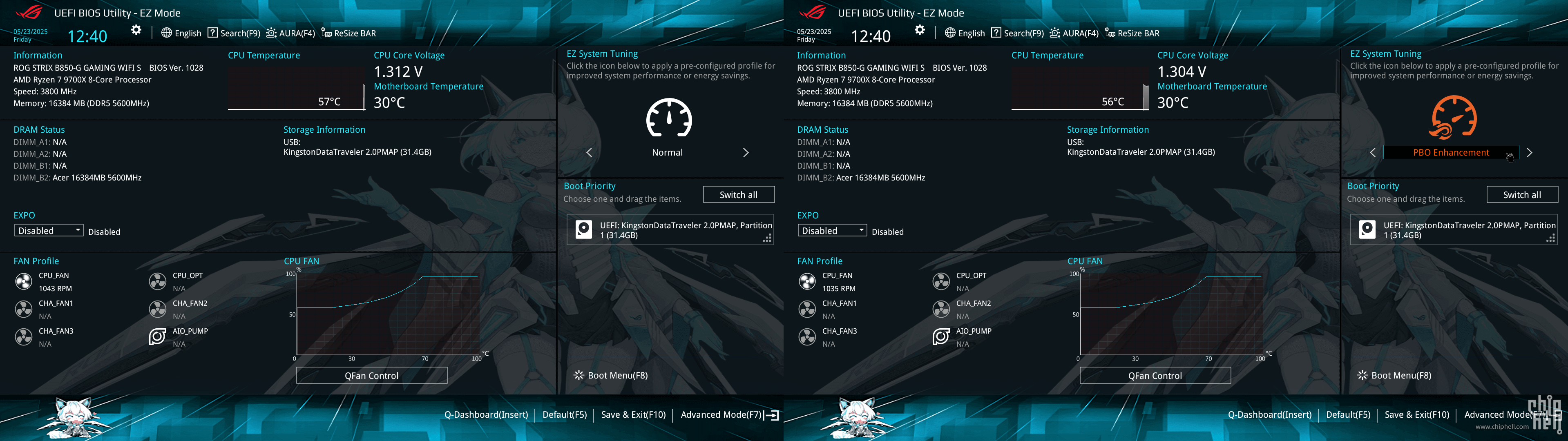Screen dimensions: 1568x441
Task: Open AURA(F4) in left screen
Action: [290, 33]
